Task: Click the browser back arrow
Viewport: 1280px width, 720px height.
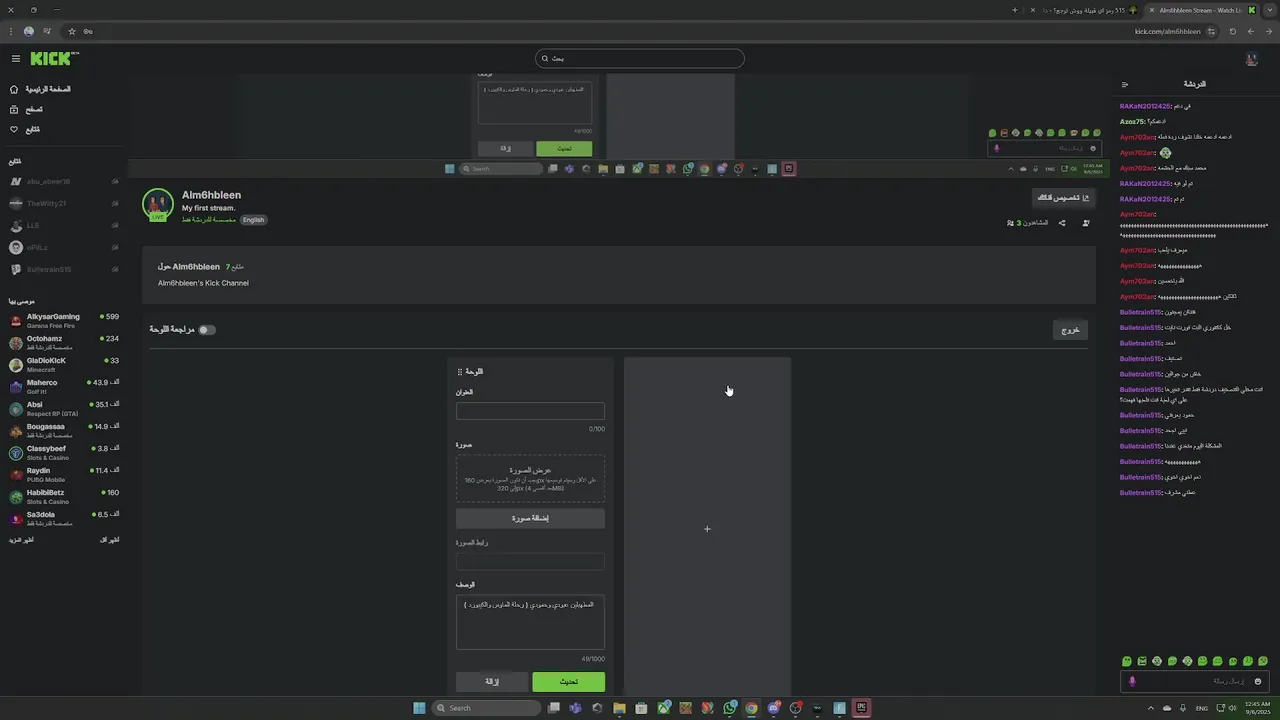Action: coord(1267,31)
